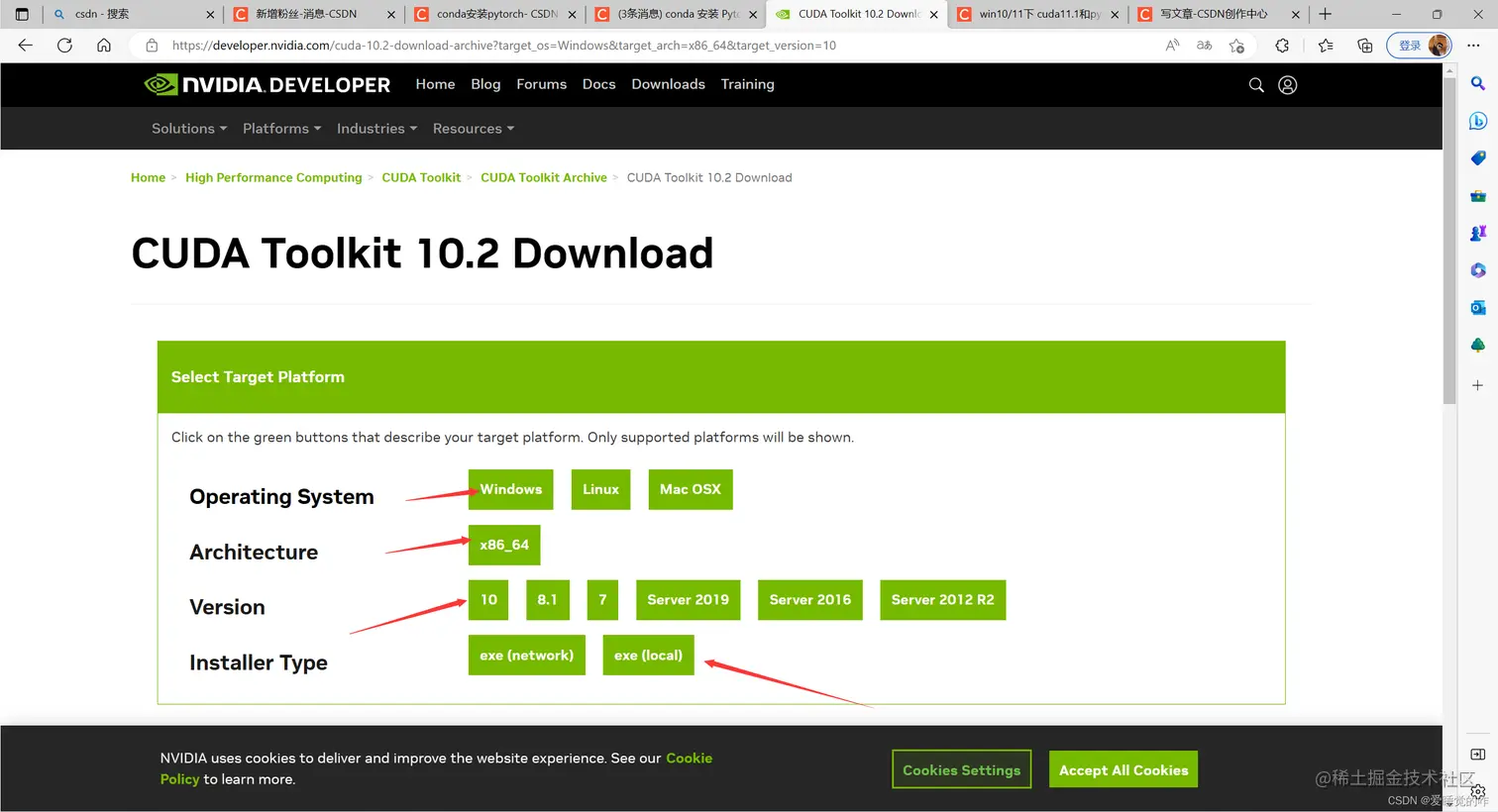Switch to the csdn - 搜索 tab
The height and width of the screenshot is (812, 1498).
coord(132,14)
